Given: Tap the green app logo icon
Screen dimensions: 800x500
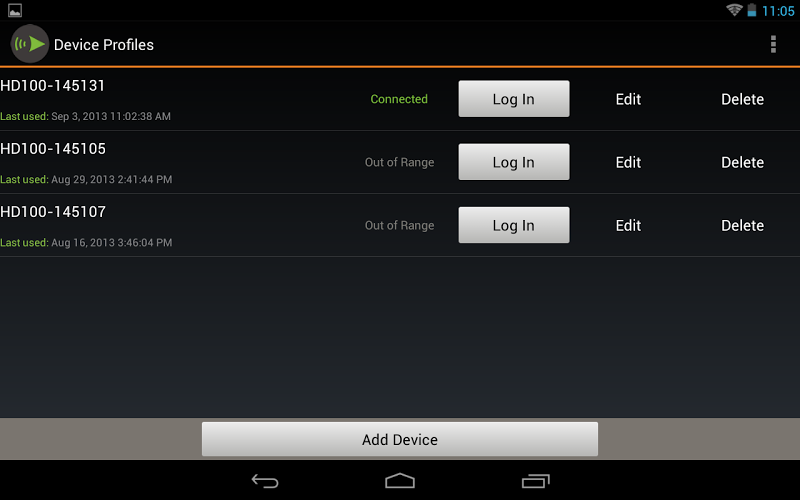Looking at the screenshot, I should 30,44.
